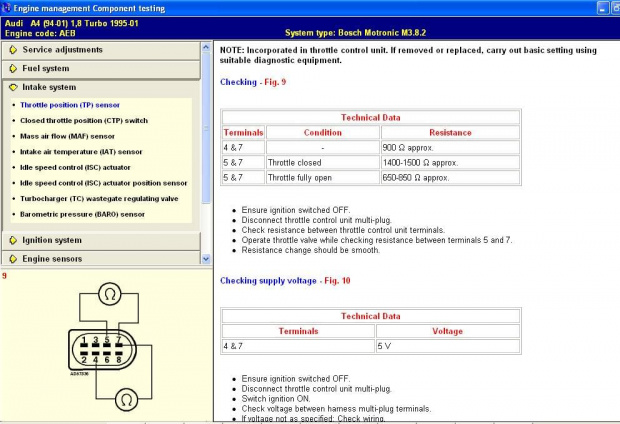This screenshot has height=424, width=620.
Task: Click the '1400-1500 Ω approx.' cell
Action: tap(450, 163)
